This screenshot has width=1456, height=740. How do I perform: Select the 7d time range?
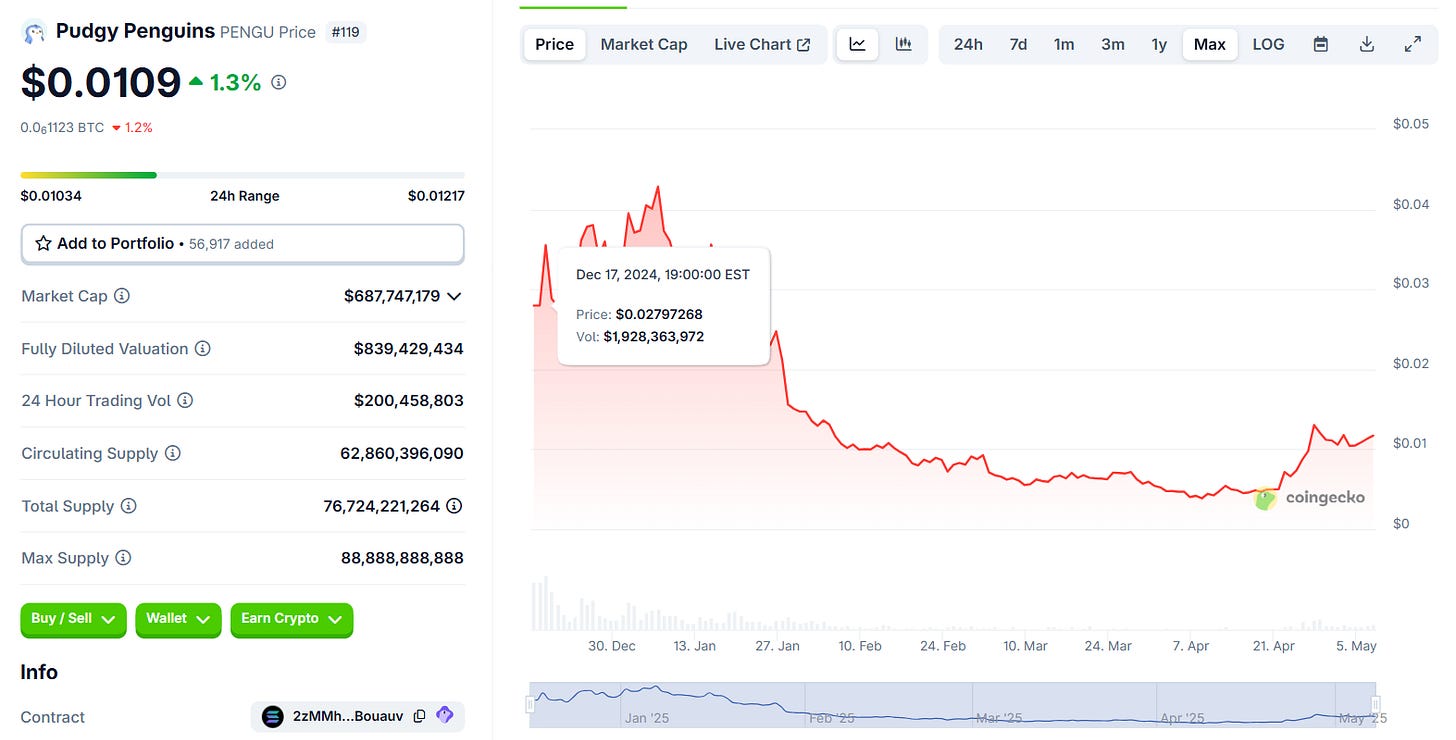(x=1018, y=44)
